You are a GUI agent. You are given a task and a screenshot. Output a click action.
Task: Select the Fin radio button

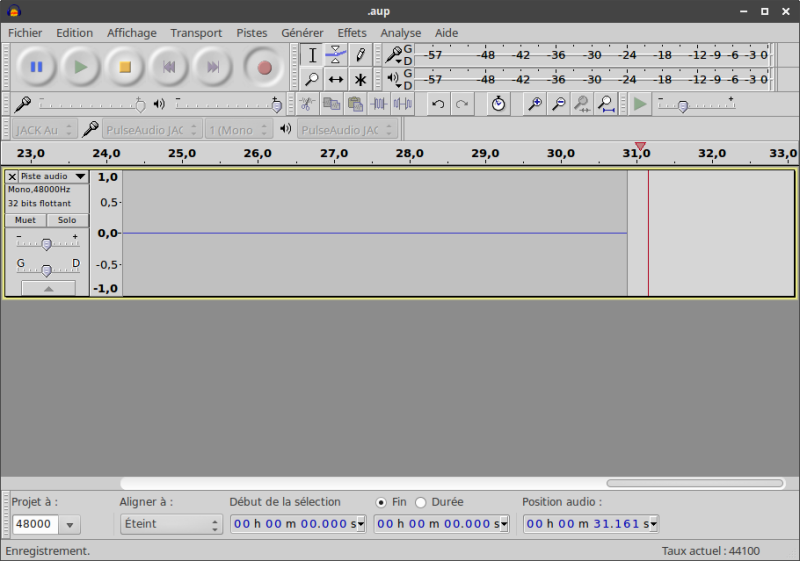point(381,502)
